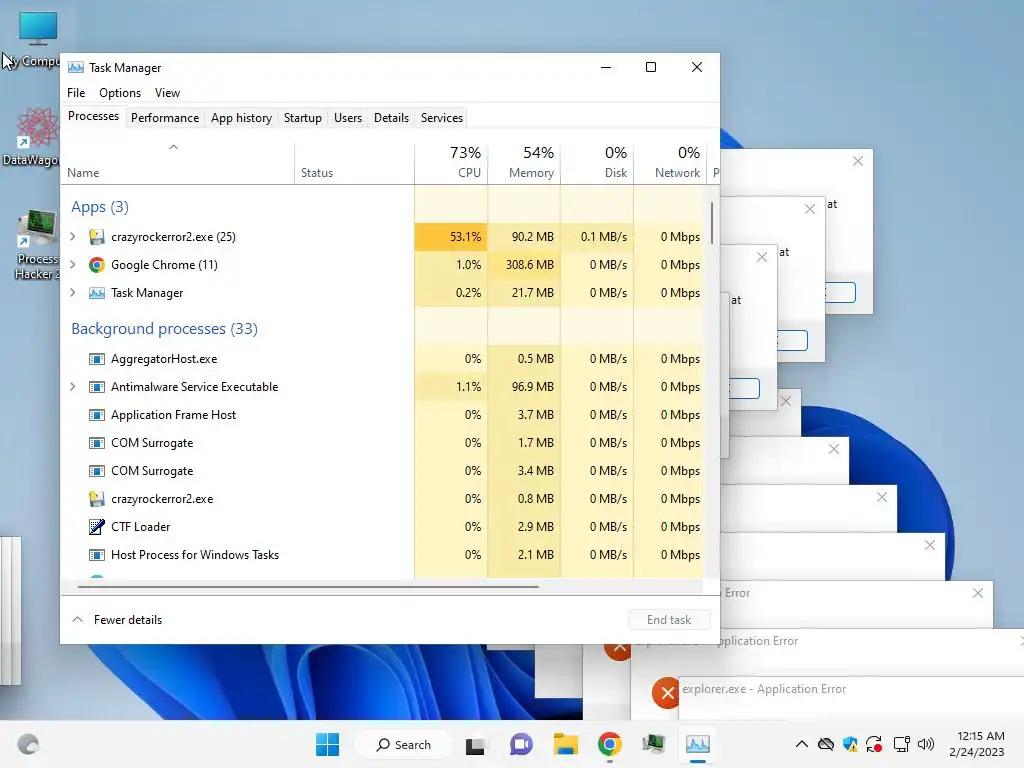Click the Task Manager process row icon
Screen dimensions: 1024x768
97,293
